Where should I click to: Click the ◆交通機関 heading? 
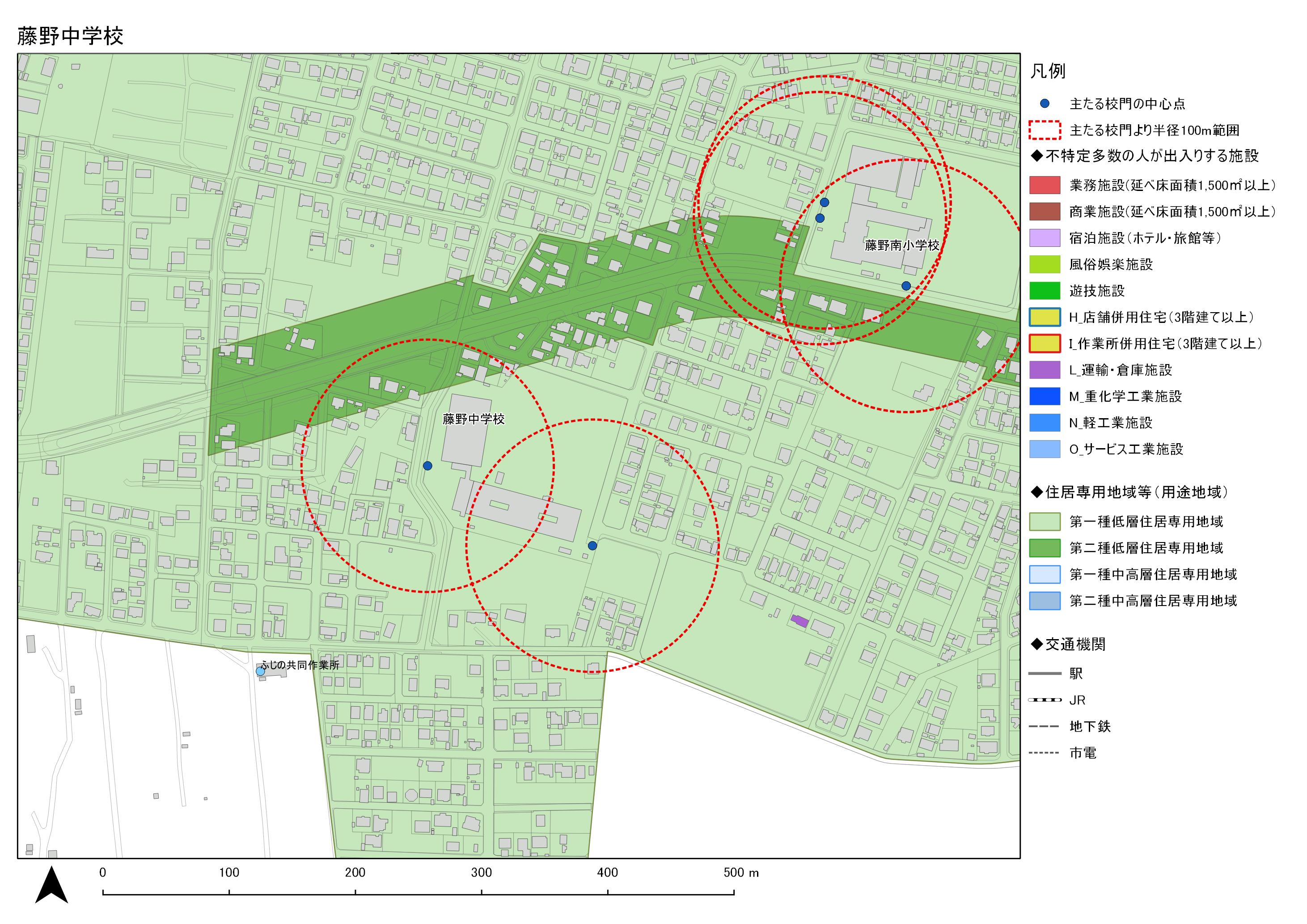coord(1068,644)
